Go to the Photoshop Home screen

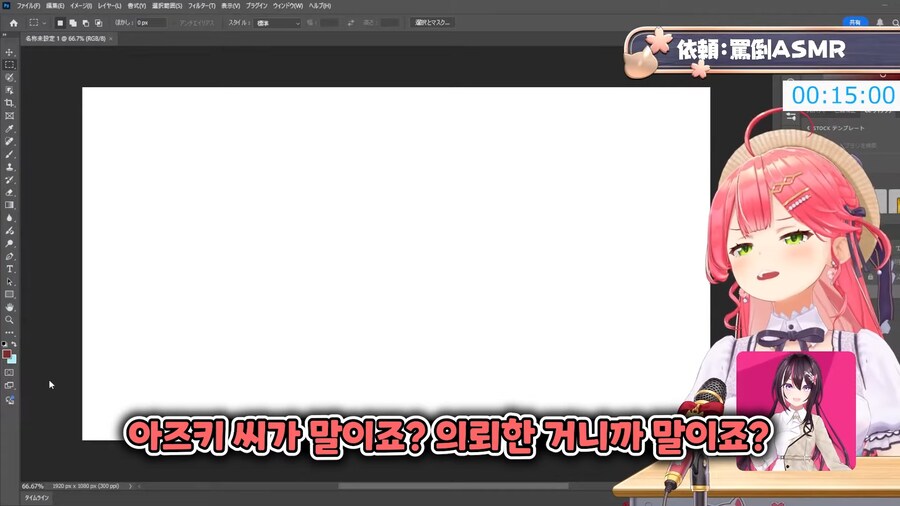pyautogui.click(x=14, y=23)
